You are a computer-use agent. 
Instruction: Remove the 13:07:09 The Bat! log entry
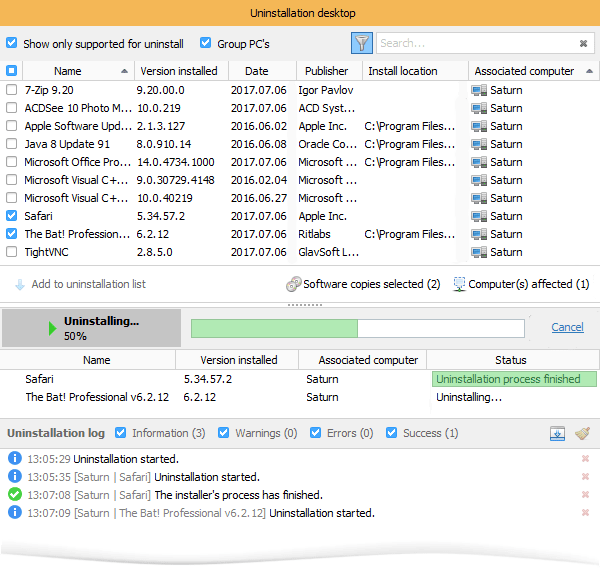pos(585,513)
